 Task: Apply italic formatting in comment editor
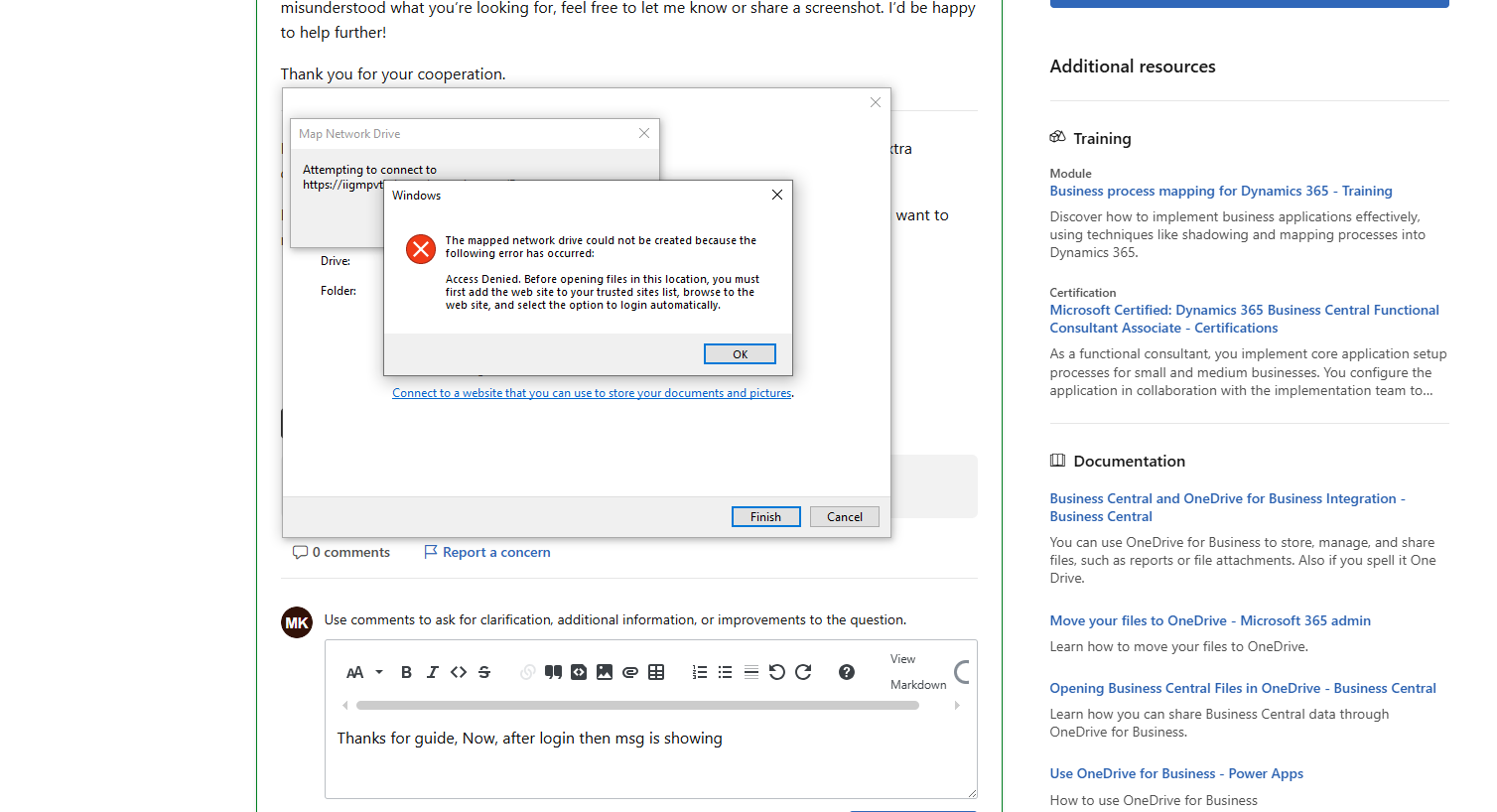(432, 672)
